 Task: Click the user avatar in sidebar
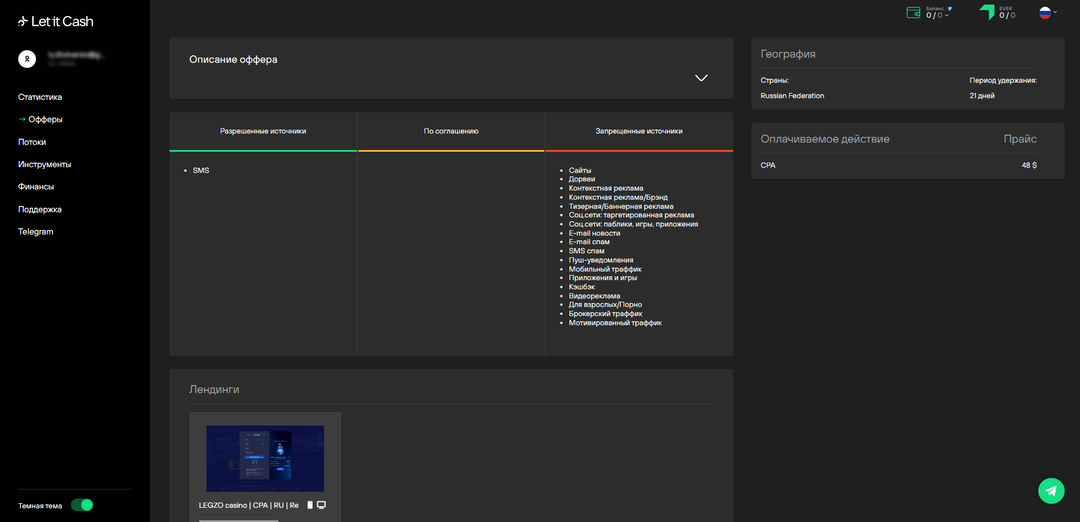point(28,59)
